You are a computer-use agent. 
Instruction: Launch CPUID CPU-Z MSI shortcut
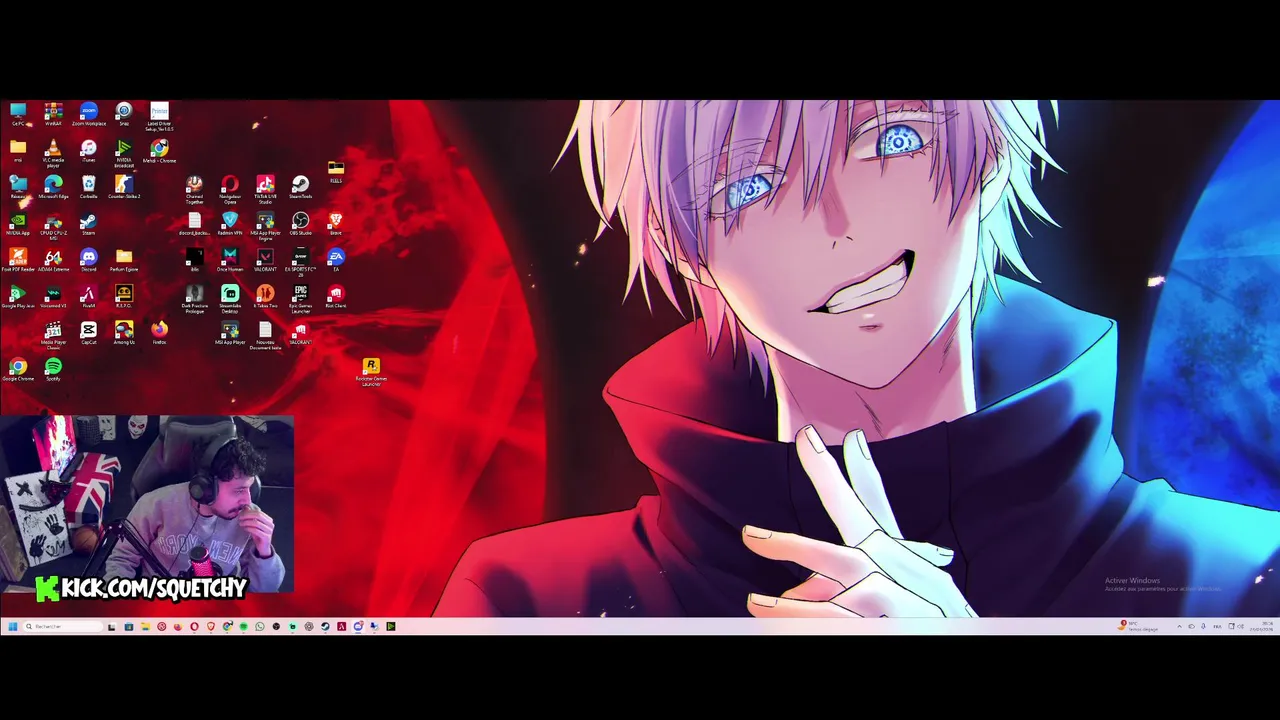pyautogui.click(x=53, y=226)
